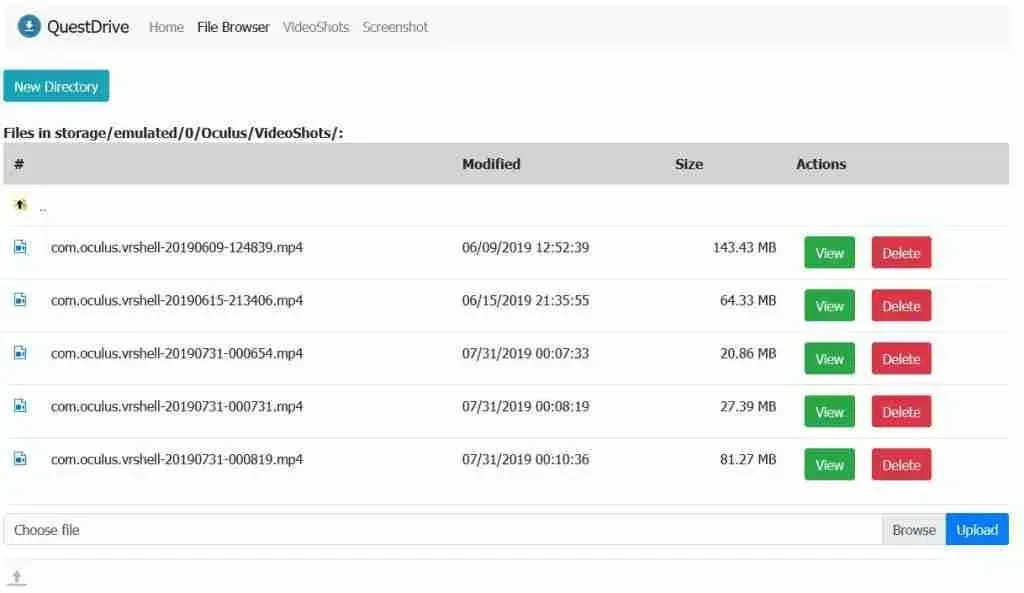Click file icon for vrshell-20190615-213406.mp4

pos(20,300)
